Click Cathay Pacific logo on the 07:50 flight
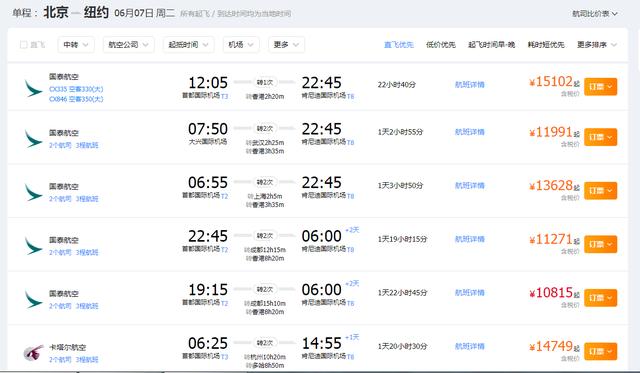 click(33, 139)
